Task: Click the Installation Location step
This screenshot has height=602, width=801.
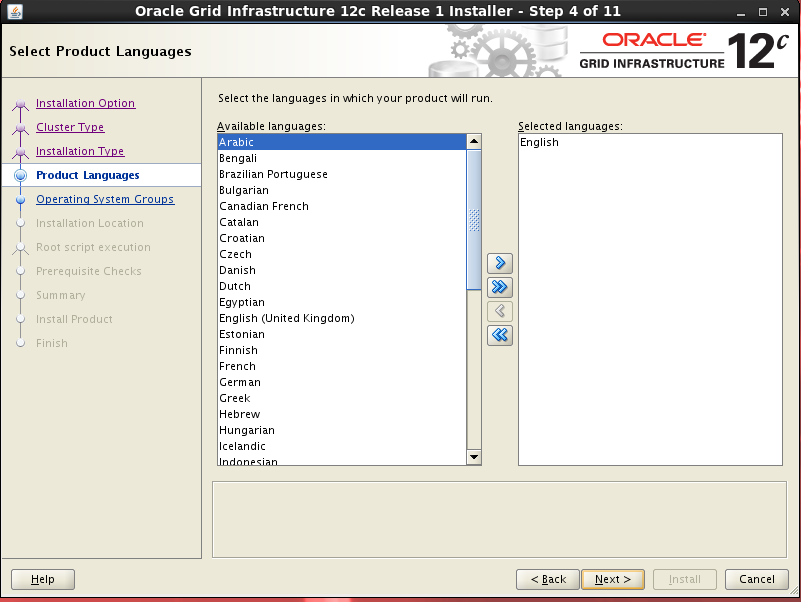Action: tap(89, 223)
